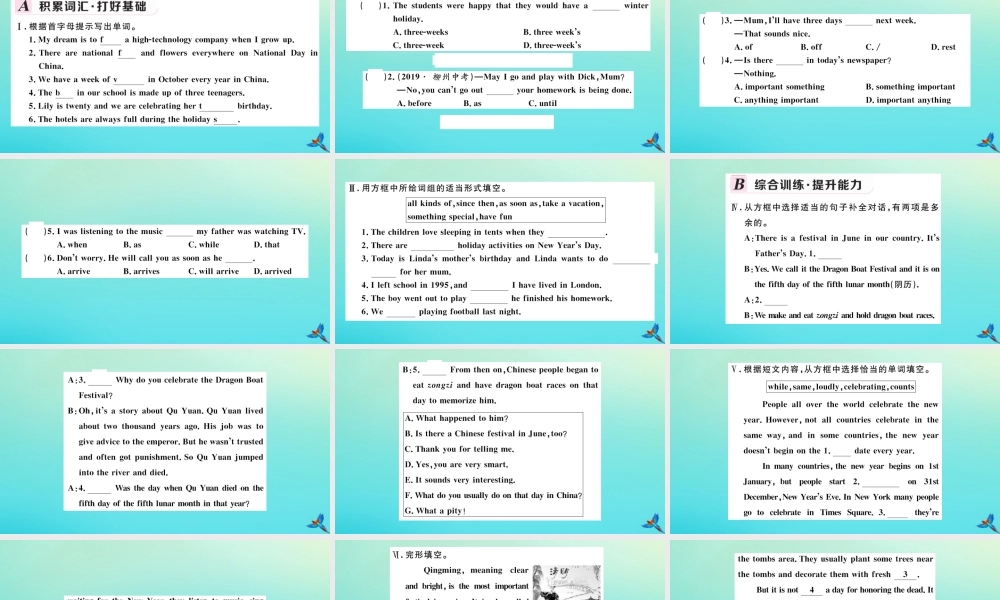Click the line 'May I go and play with Dick, Mum?'
This screenshot has width=1000, height=600.
(x=554, y=77)
